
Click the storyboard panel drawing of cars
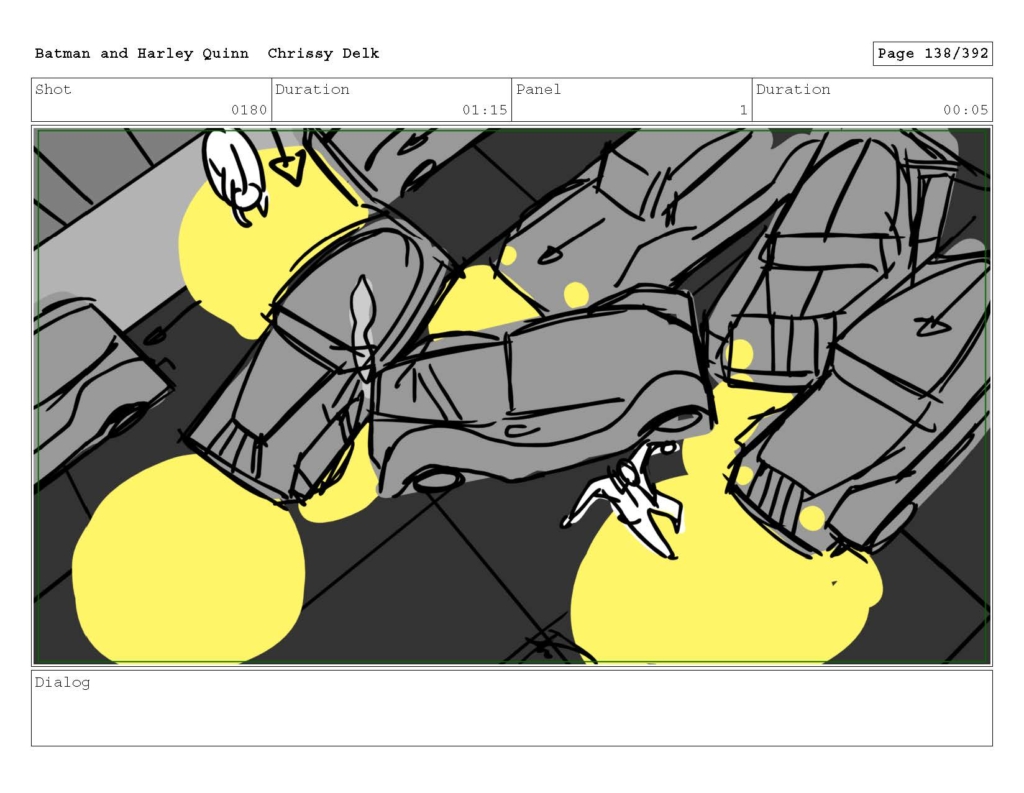pos(512,396)
